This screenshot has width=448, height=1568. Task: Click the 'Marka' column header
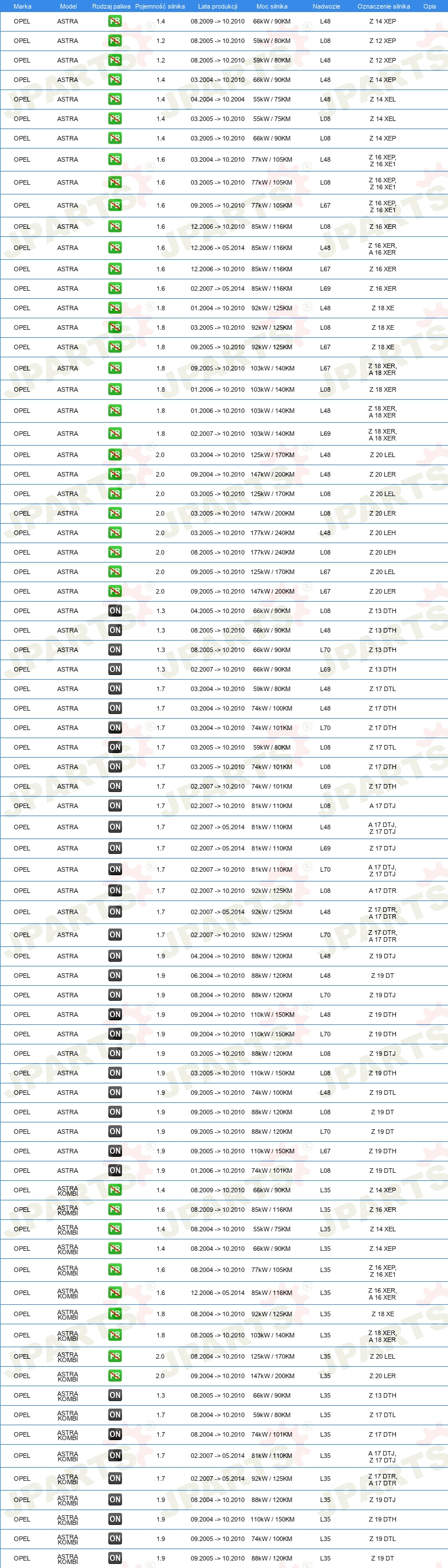tap(22, 6)
